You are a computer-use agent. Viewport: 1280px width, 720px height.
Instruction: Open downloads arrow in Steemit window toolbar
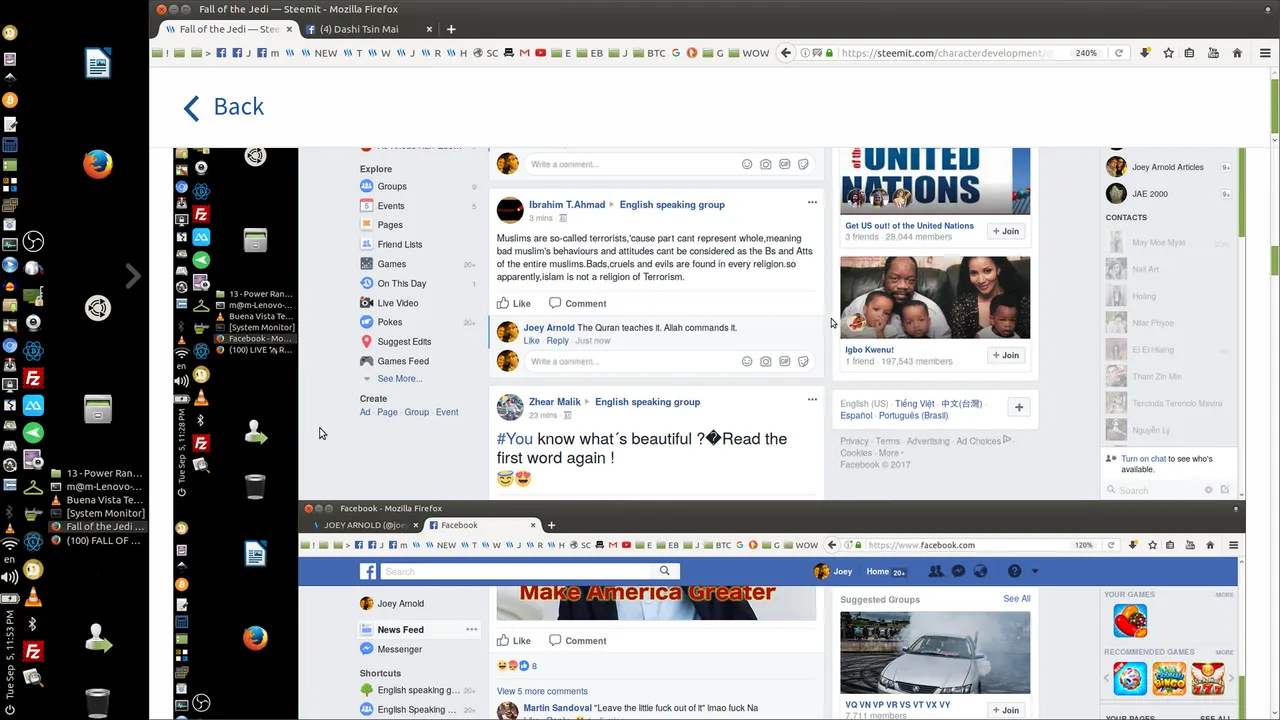(x=1146, y=53)
